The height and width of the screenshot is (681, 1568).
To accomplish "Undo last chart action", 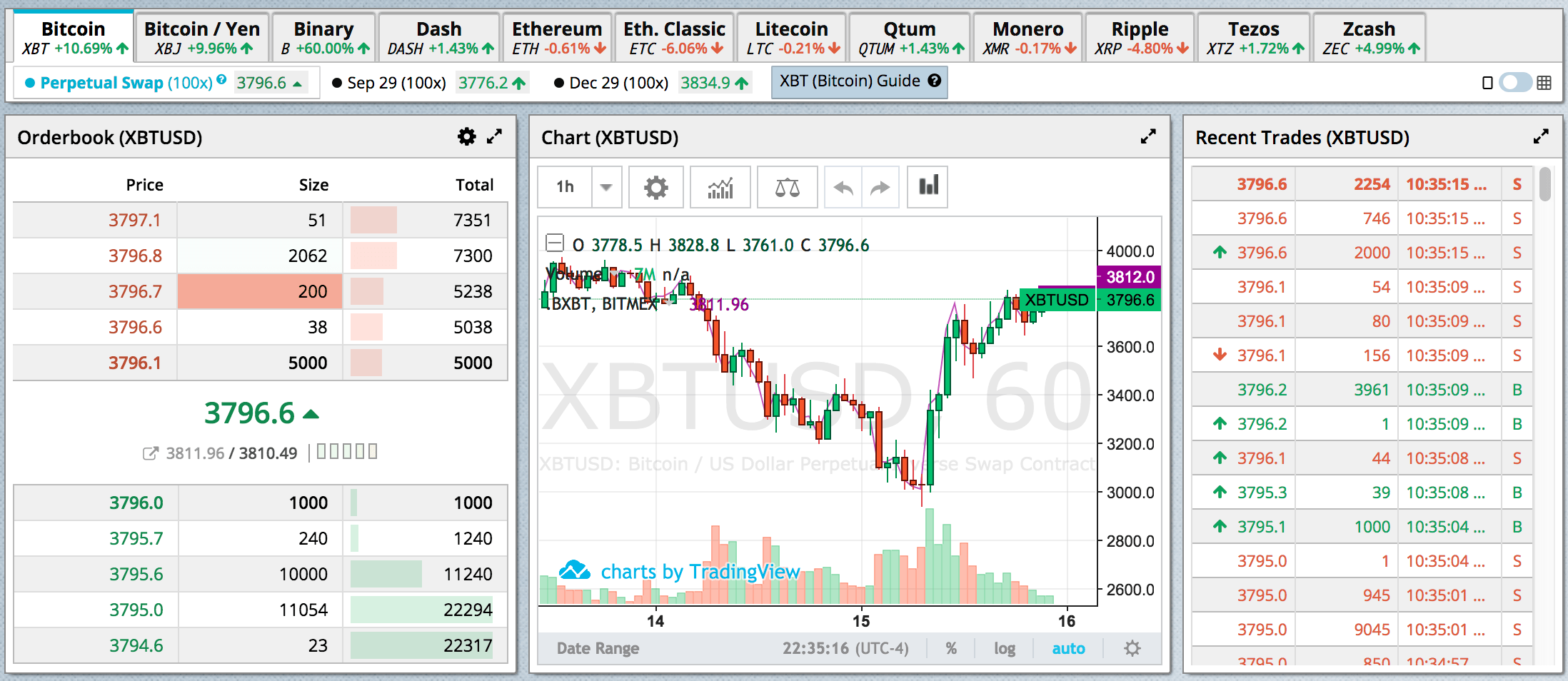I will point(843,188).
